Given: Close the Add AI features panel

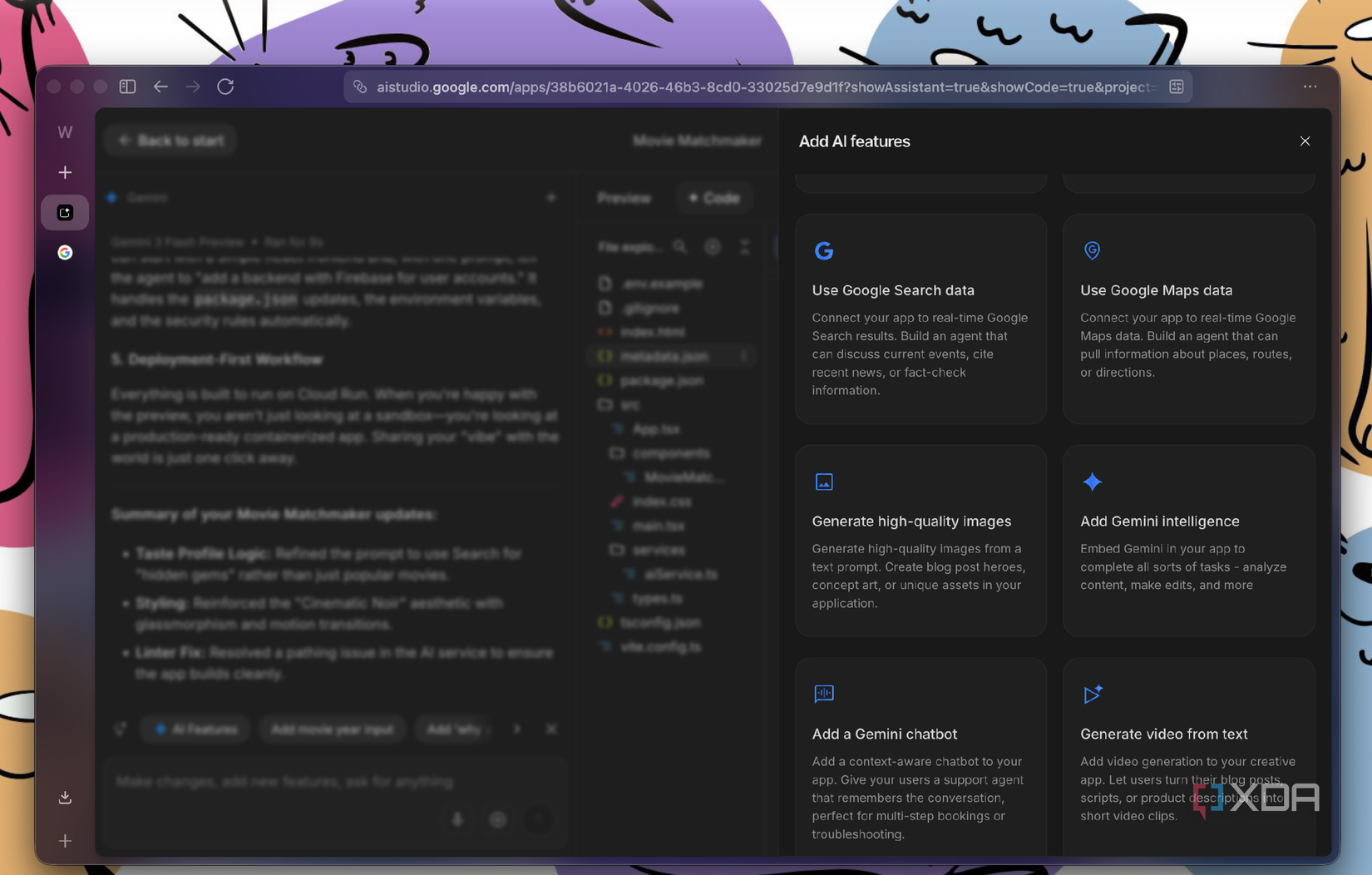Looking at the screenshot, I should 1305,141.
